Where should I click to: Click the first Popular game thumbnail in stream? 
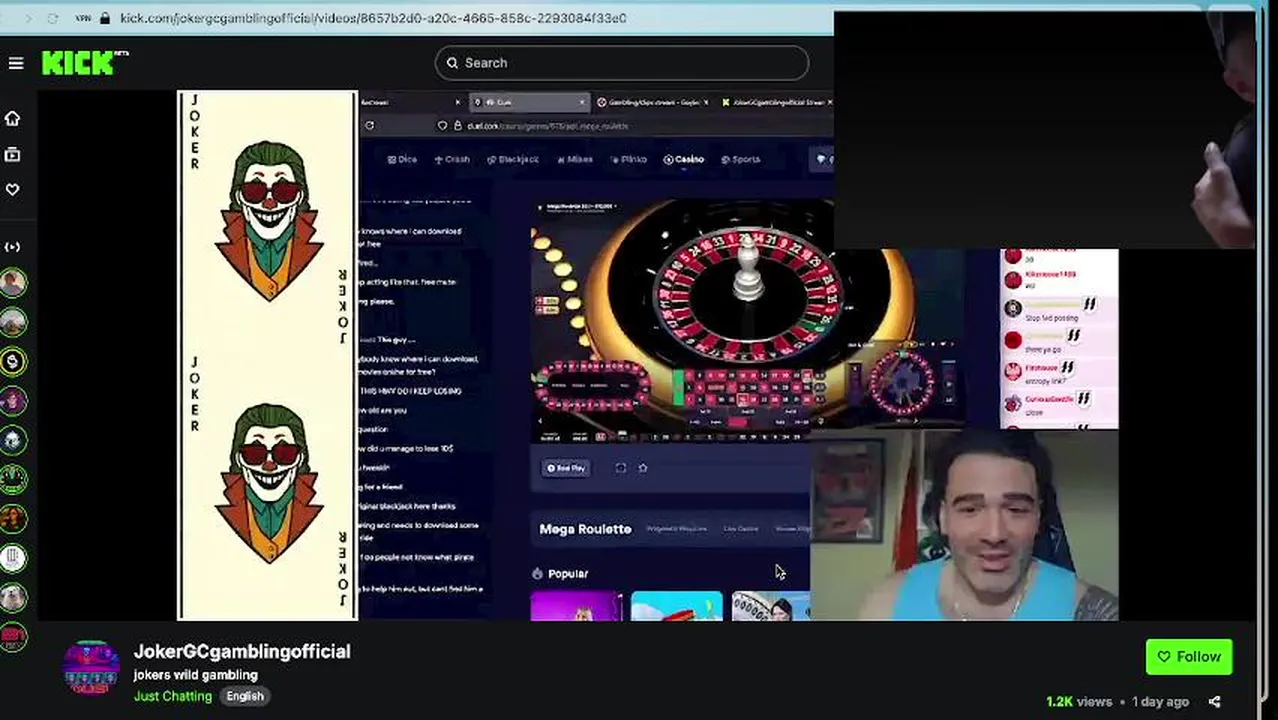tap(576, 606)
